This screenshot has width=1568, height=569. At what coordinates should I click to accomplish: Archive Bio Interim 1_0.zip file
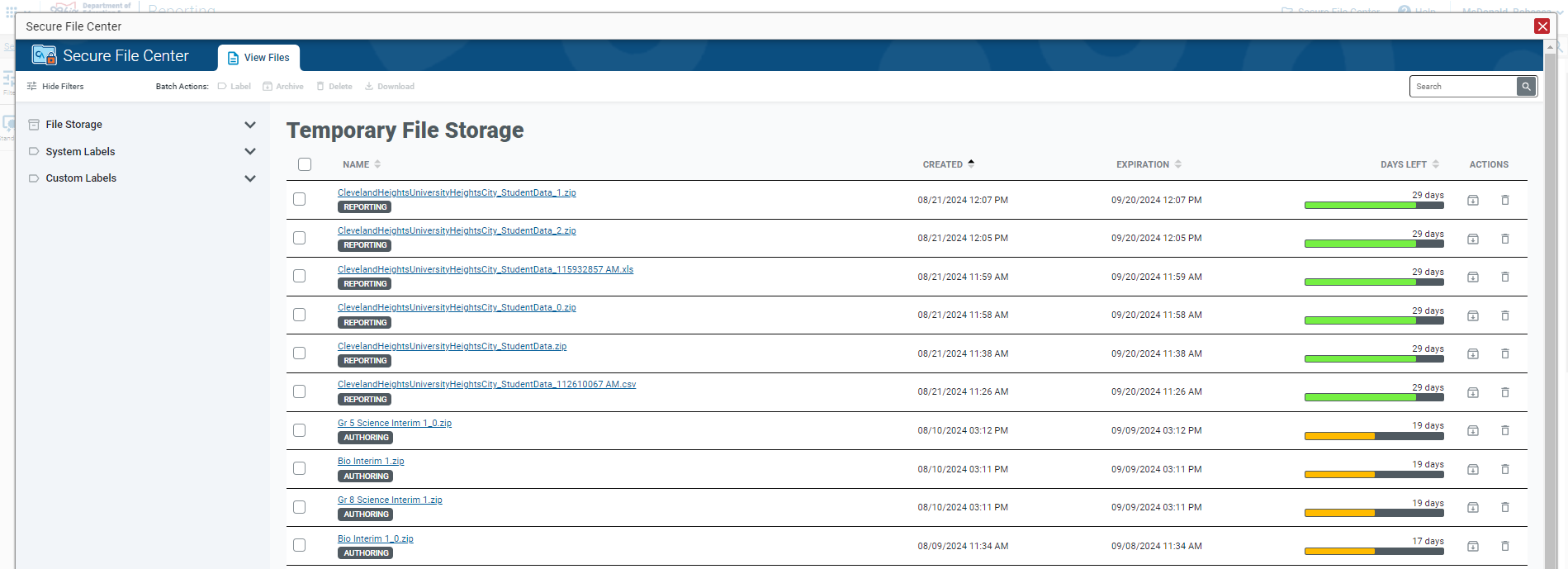pyautogui.click(x=1473, y=546)
